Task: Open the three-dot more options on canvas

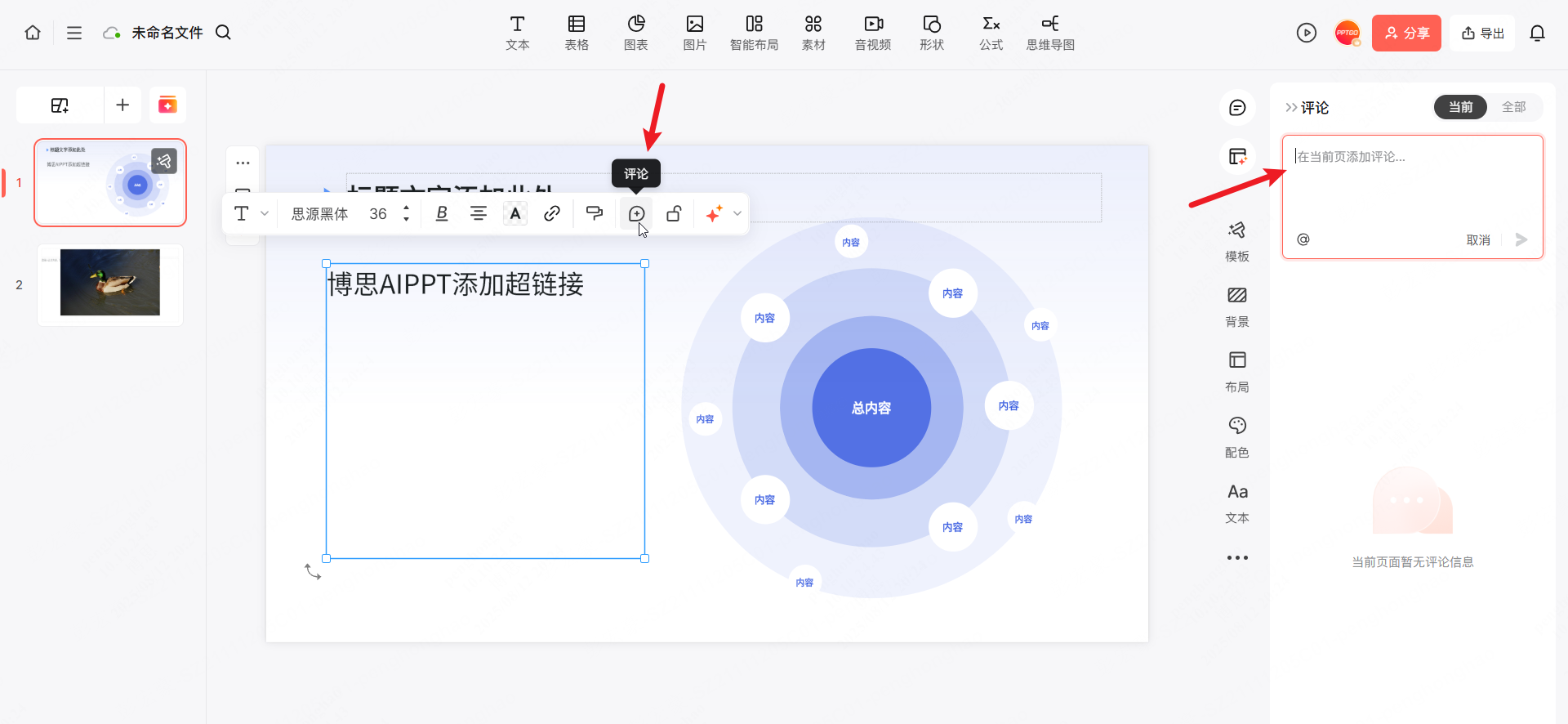Action: (x=243, y=163)
